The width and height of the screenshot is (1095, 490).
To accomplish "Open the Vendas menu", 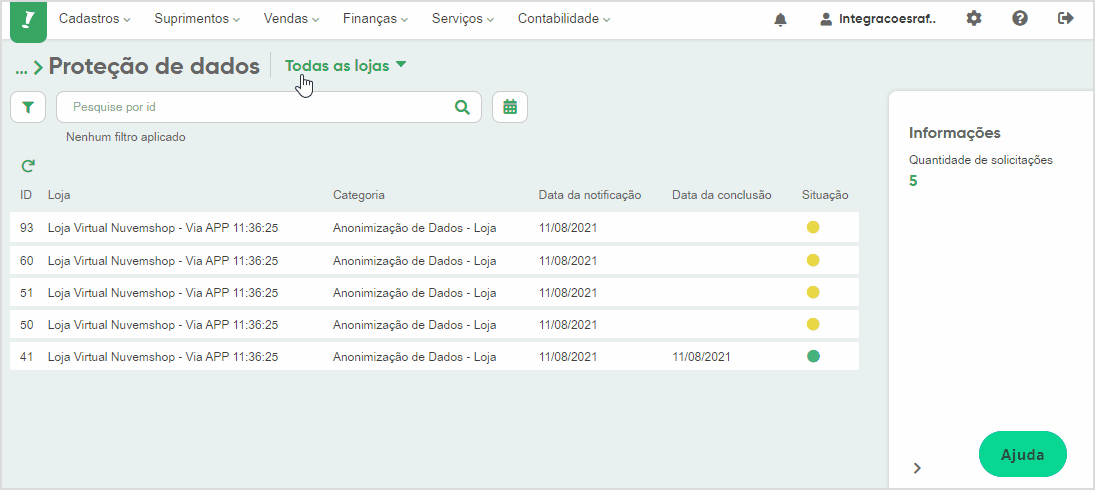I will coord(291,19).
